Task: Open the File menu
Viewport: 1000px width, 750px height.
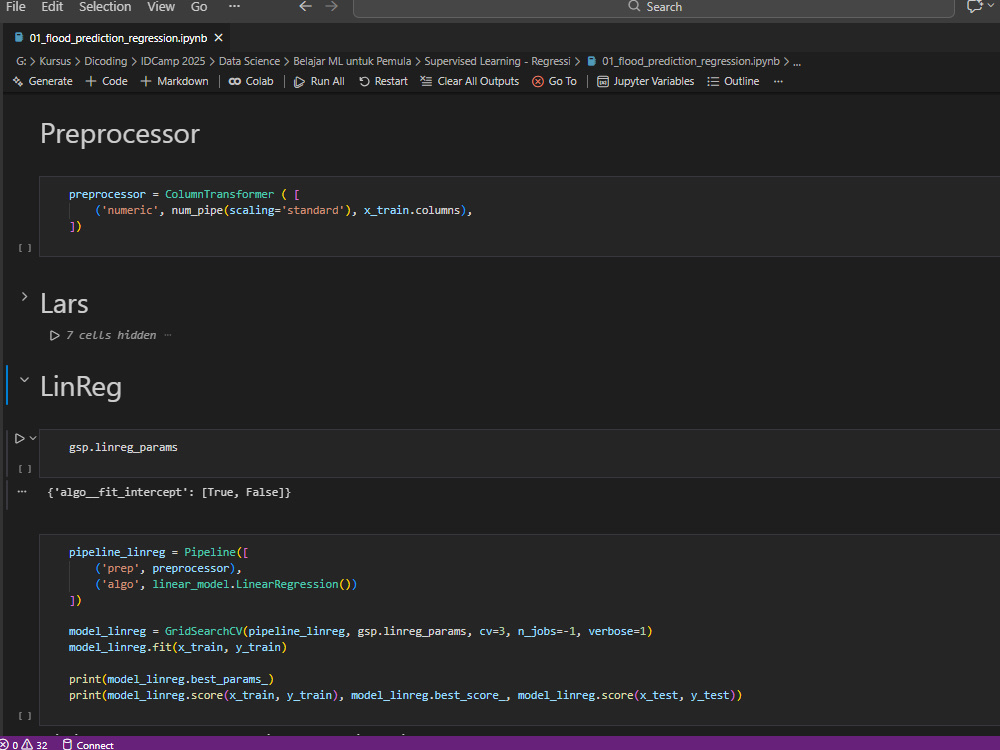Action: point(15,7)
